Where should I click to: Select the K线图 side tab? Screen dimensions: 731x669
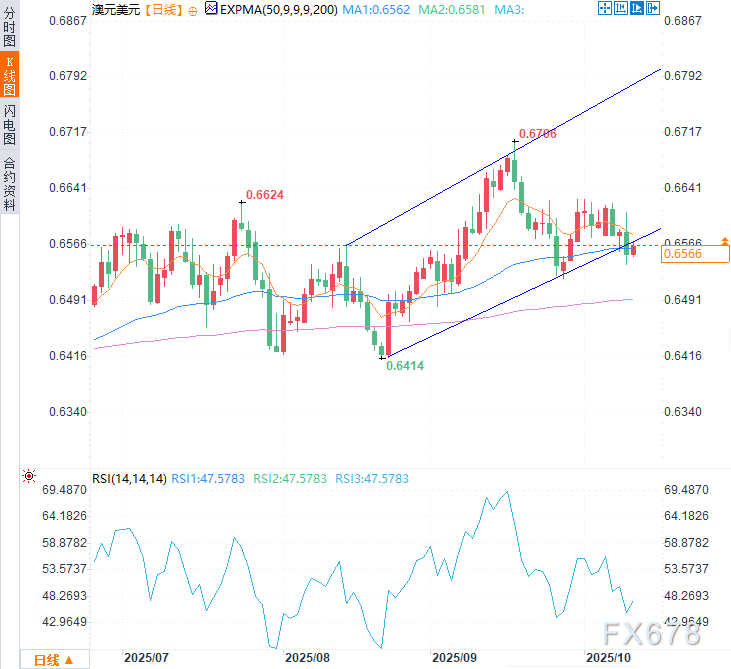coord(9,76)
